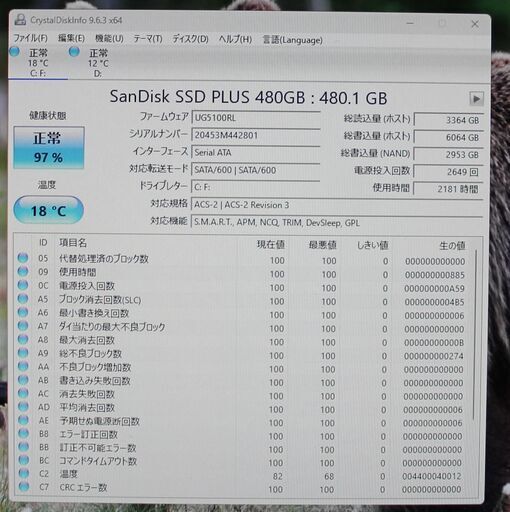Click the インターフェース field Serial ATA
Image resolution: width=510 pixels, height=512 pixels.
pyautogui.click(x=256, y=152)
